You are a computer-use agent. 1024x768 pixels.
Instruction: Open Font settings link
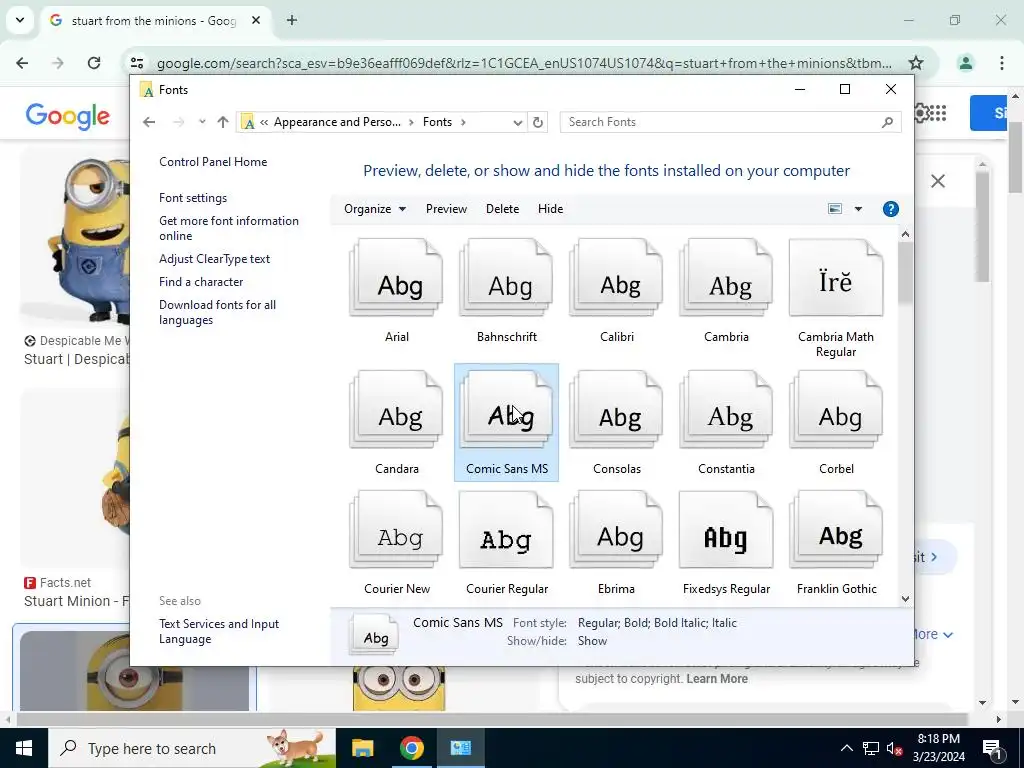coord(193,198)
